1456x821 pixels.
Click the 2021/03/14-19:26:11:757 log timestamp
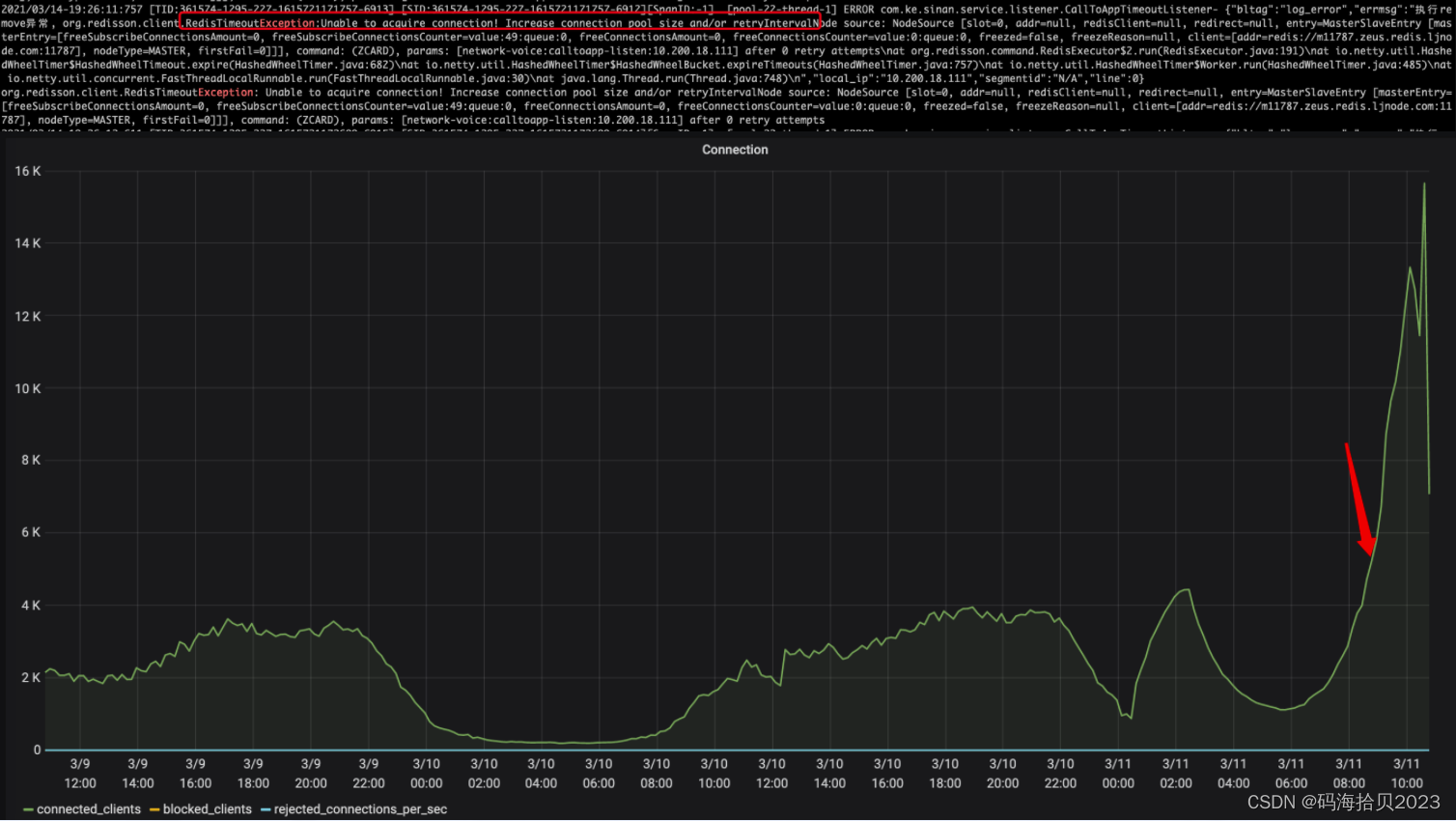71,9
